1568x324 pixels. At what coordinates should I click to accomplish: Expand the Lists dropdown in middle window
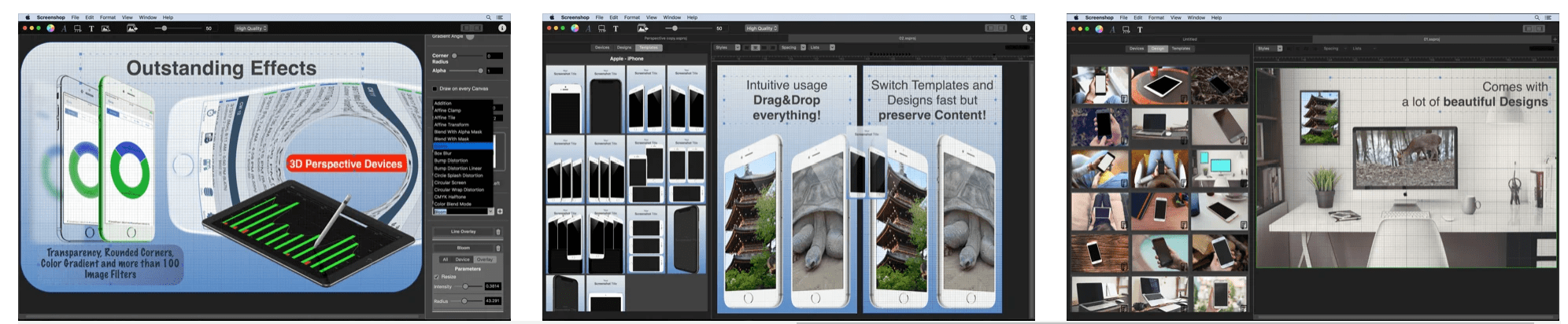[x=822, y=47]
